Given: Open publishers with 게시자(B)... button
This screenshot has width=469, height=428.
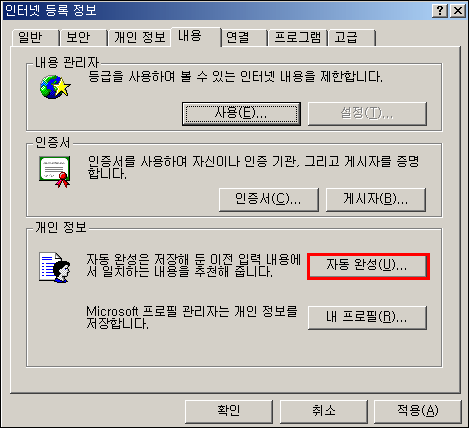Looking at the screenshot, I should (x=376, y=200).
